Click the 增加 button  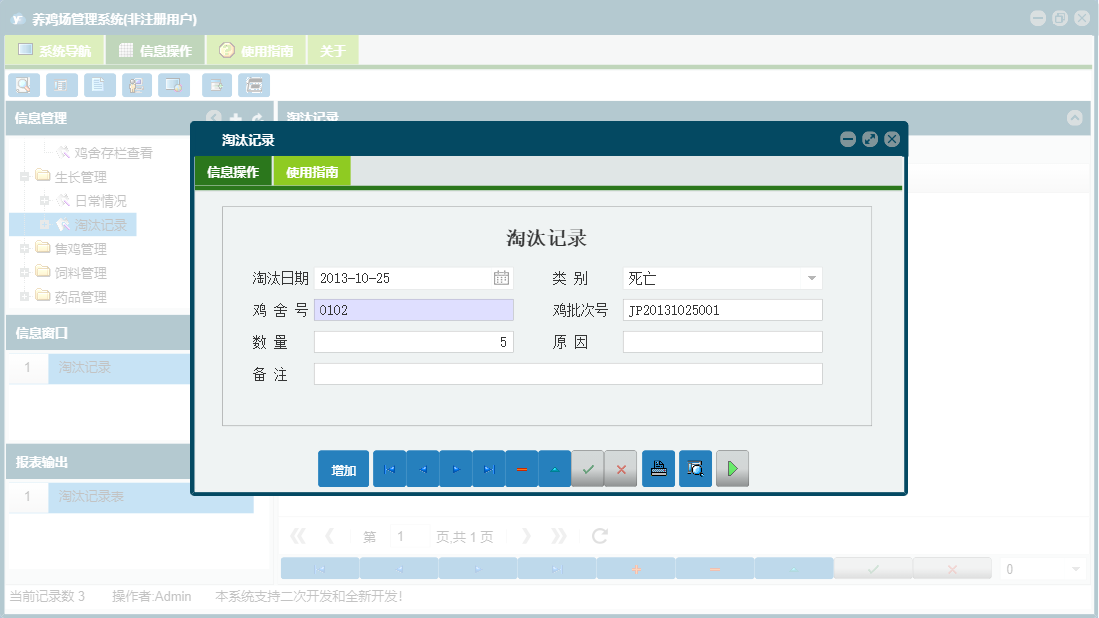(342, 468)
